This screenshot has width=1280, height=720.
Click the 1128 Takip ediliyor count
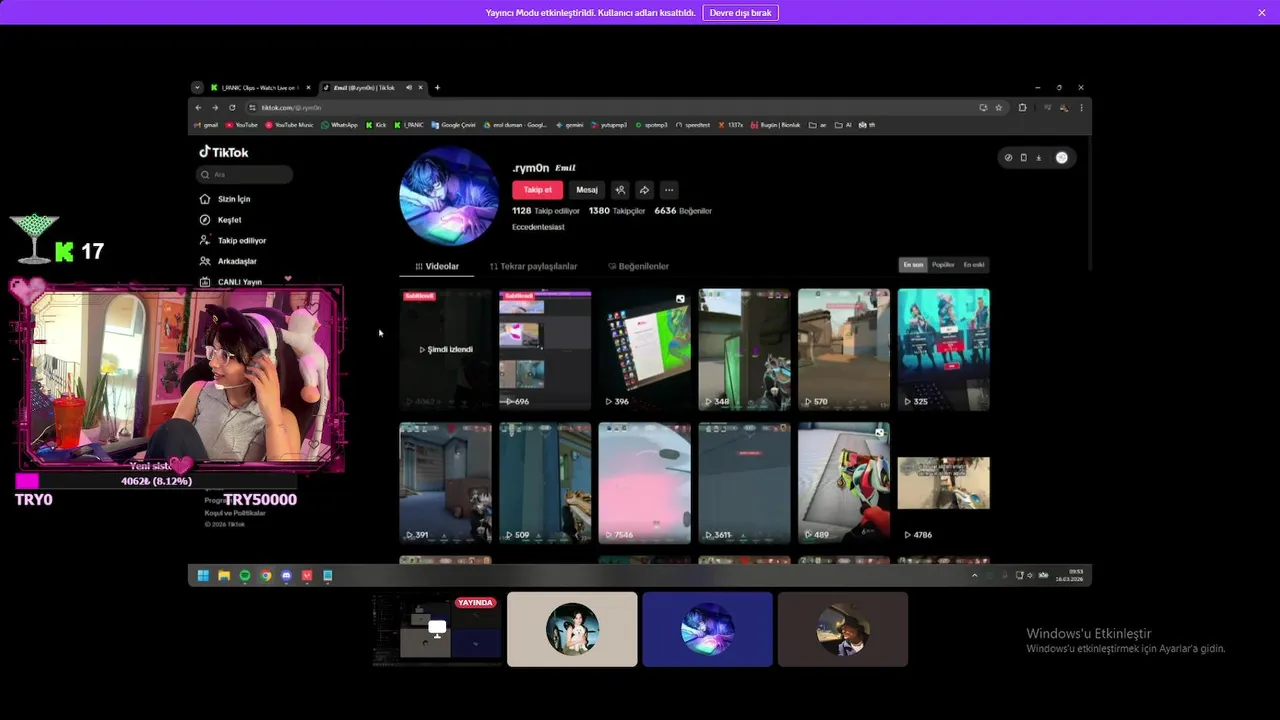(x=546, y=211)
